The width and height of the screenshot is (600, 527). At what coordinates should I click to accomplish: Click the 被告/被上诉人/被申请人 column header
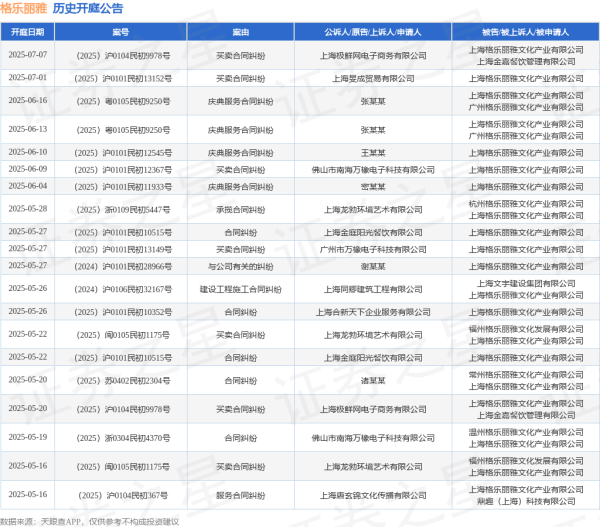(x=524, y=32)
